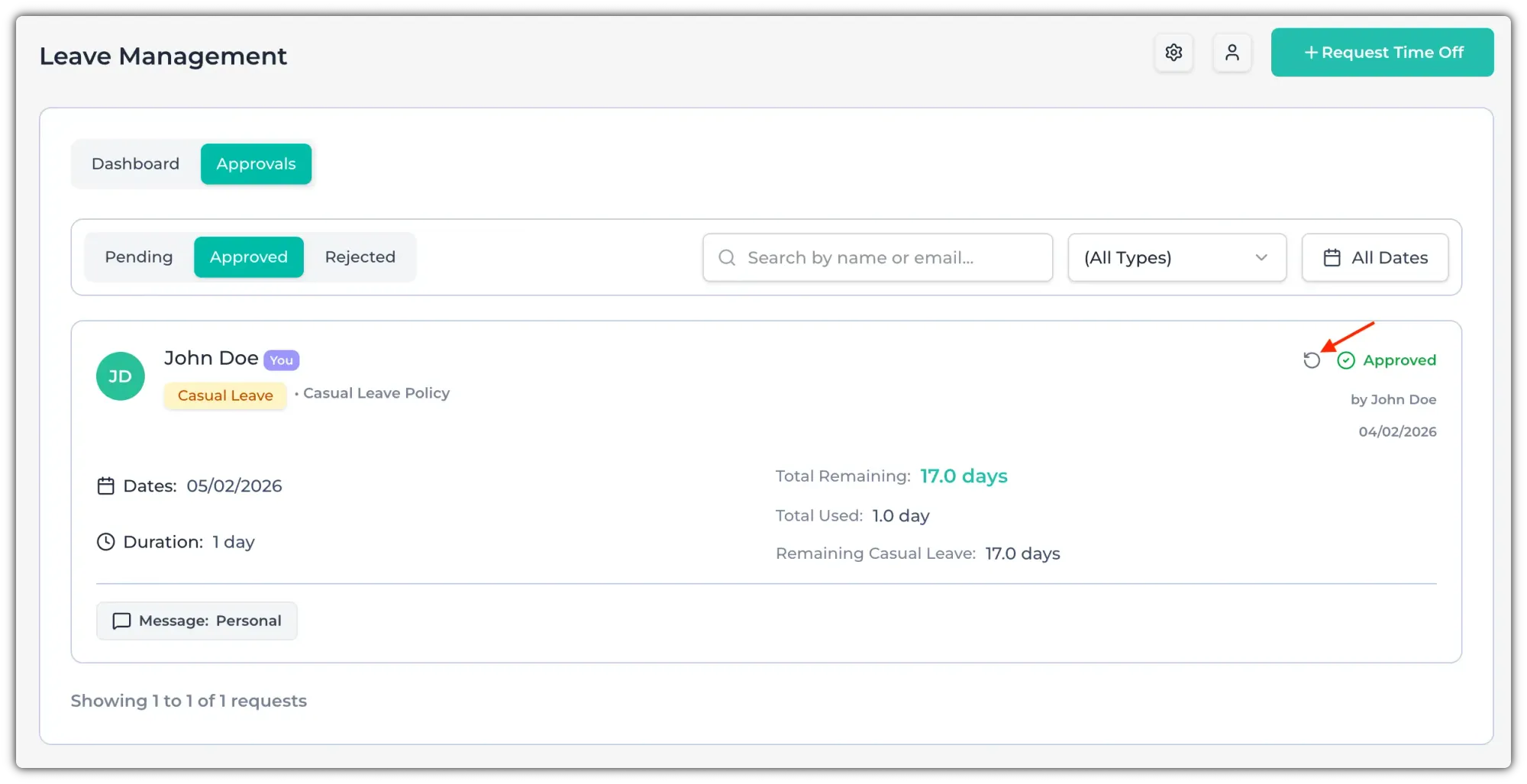Select the Approvals tab

(256, 164)
